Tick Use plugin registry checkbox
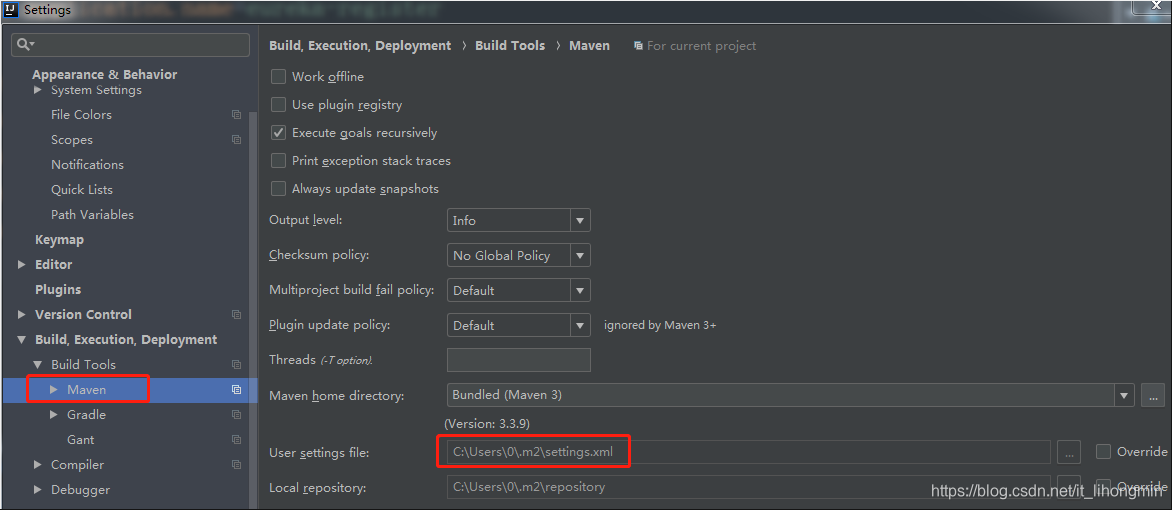Screen dimensions: 1172x510 278,105
